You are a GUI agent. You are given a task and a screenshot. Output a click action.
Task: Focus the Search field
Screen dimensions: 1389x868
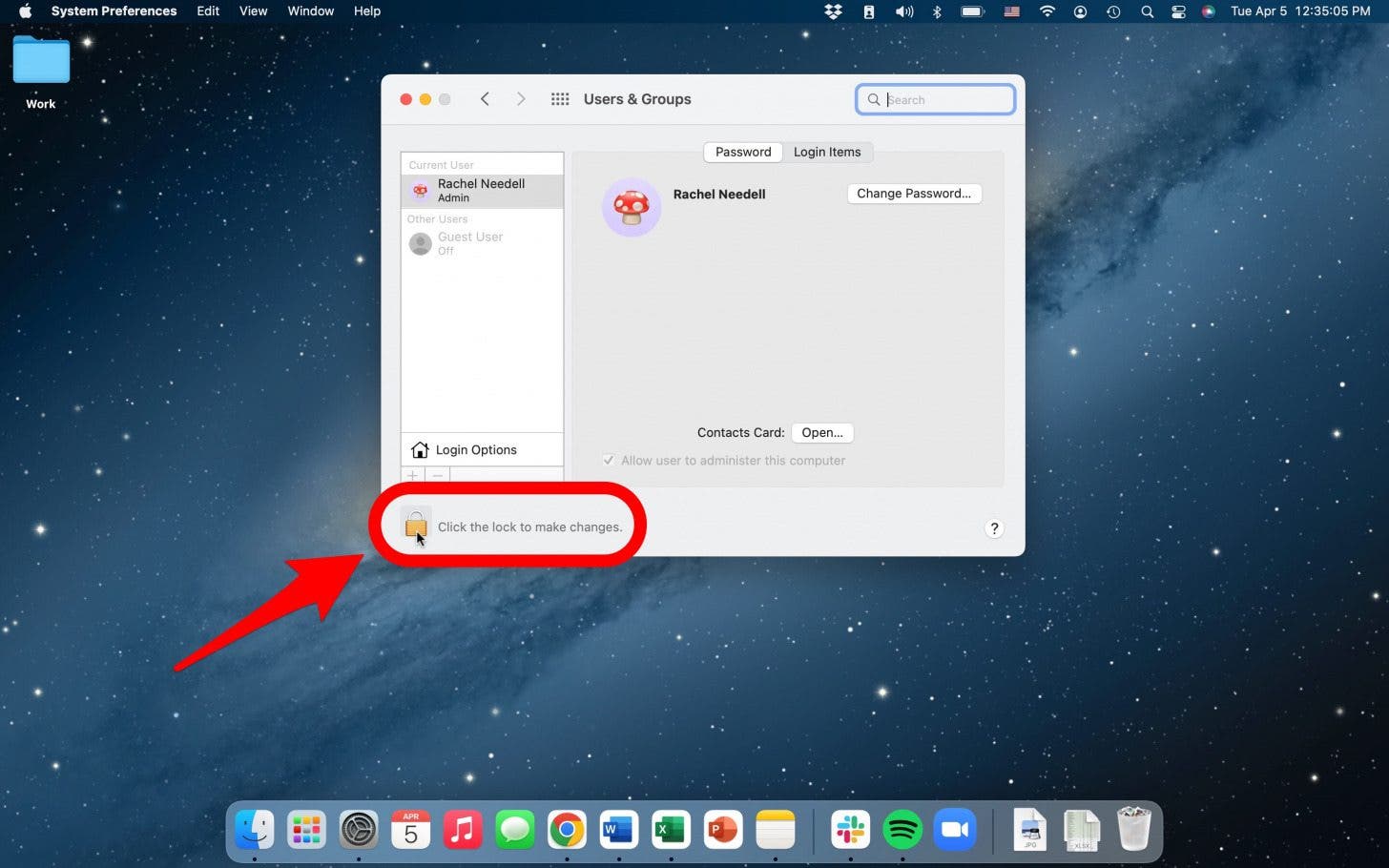[935, 99]
